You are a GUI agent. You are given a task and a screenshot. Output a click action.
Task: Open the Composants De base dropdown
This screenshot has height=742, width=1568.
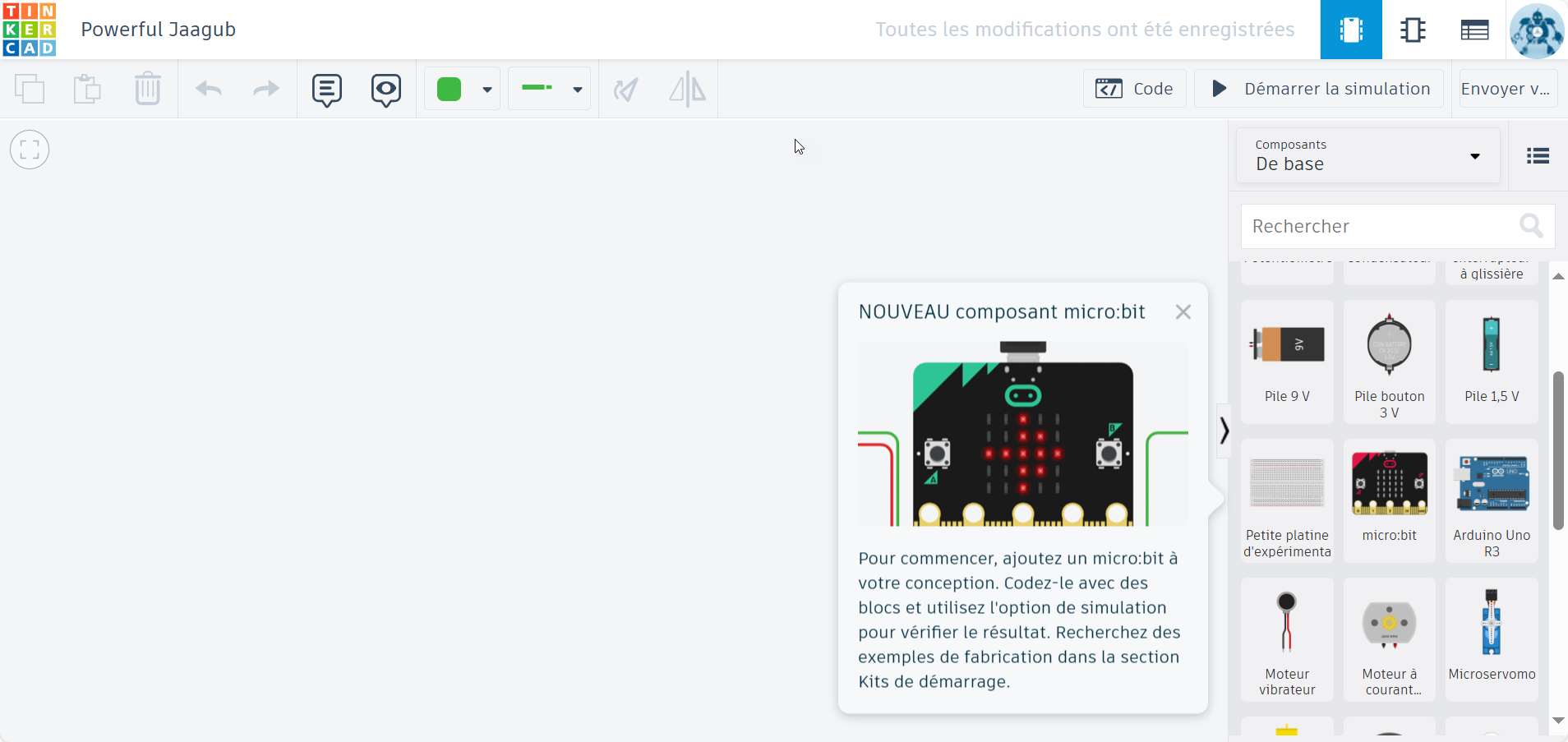pyautogui.click(x=1367, y=155)
